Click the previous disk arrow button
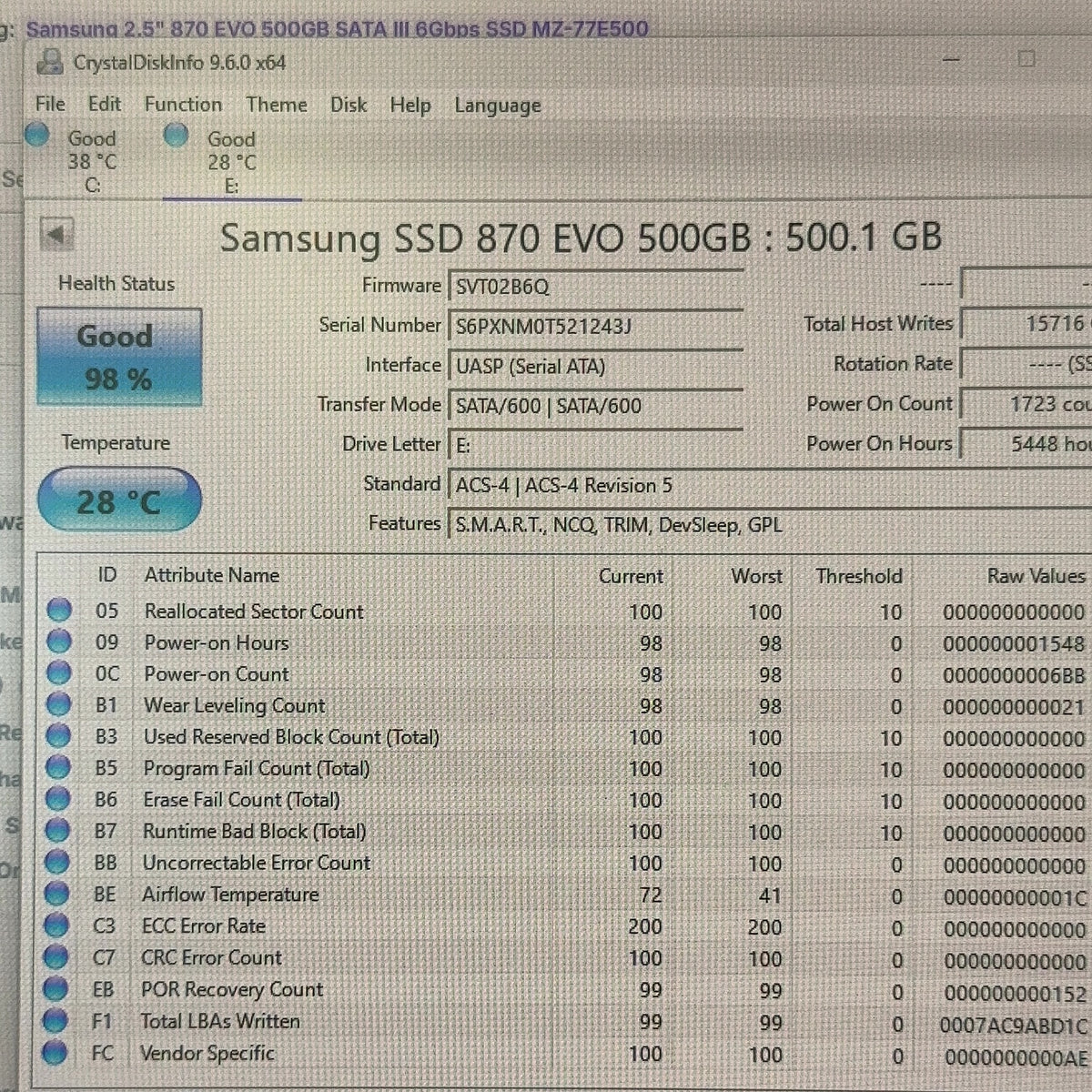1092x1092 pixels. (56, 236)
